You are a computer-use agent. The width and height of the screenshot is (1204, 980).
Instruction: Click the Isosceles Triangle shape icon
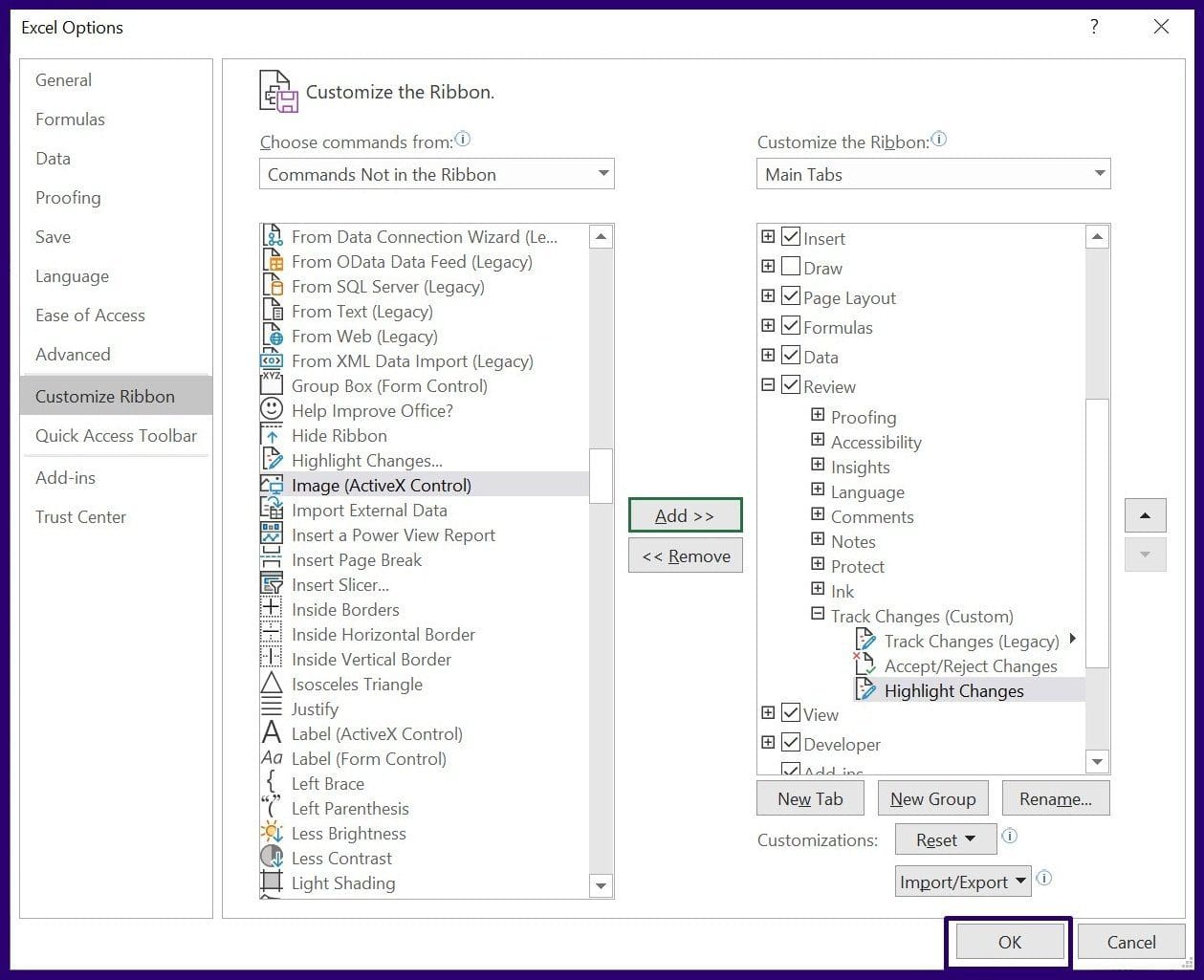coord(272,685)
